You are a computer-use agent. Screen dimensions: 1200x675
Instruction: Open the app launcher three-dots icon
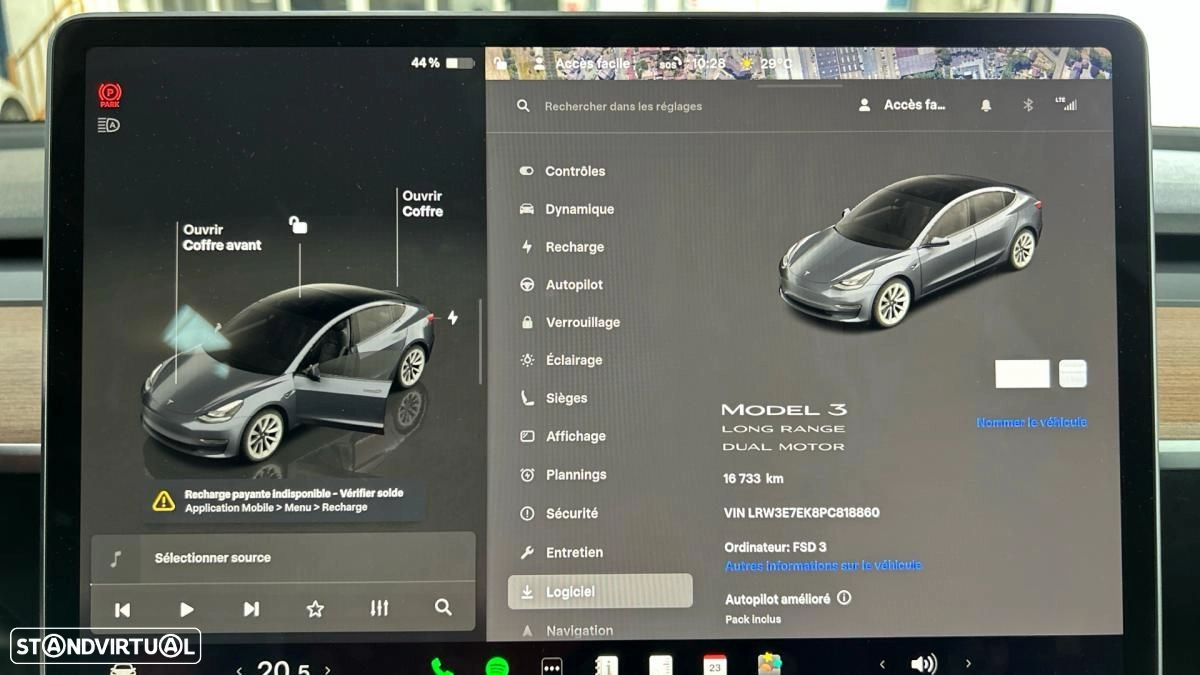point(552,666)
